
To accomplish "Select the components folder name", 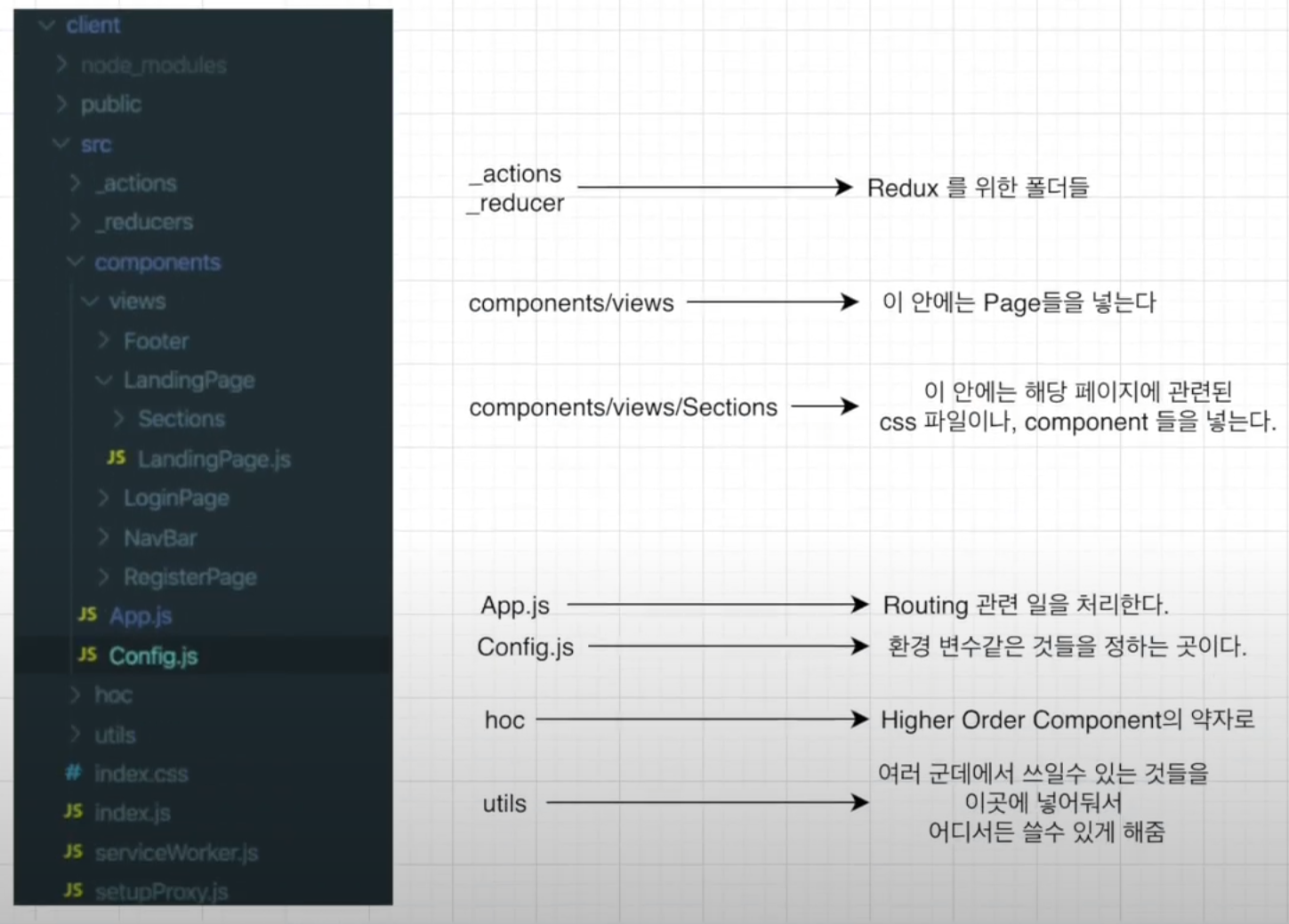I will click(157, 262).
